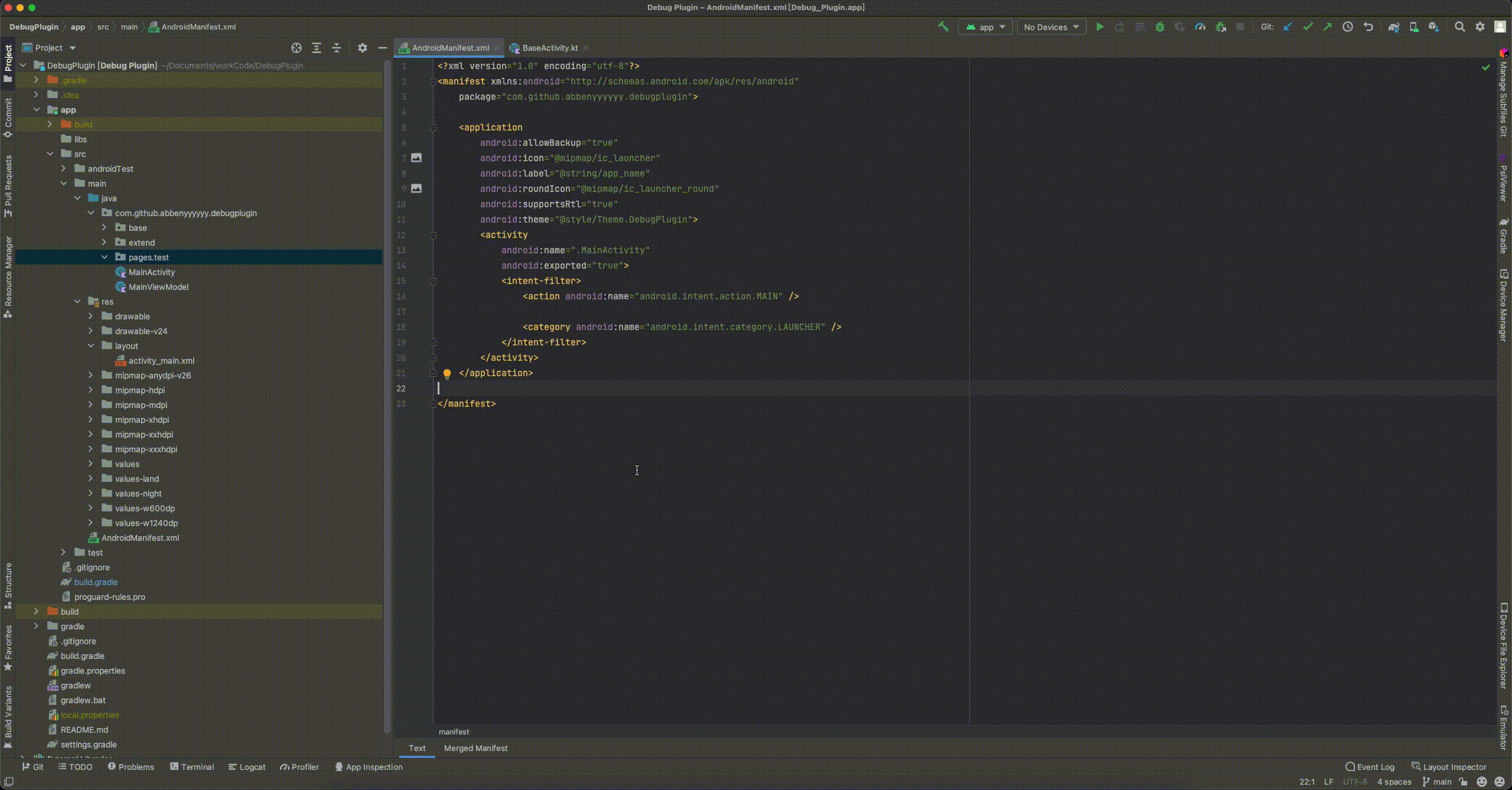This screenshot has width=1512, height=790.
Task: Expand the gradle project folder
Action: [x=36, y=626]
